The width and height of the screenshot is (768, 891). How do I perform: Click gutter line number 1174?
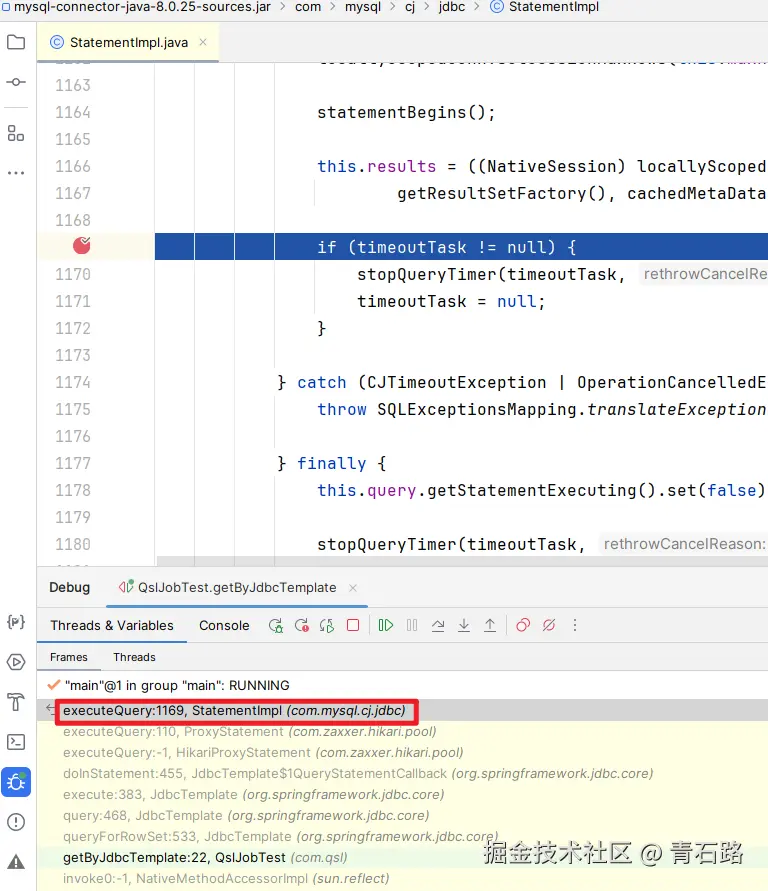click(73, 382)
